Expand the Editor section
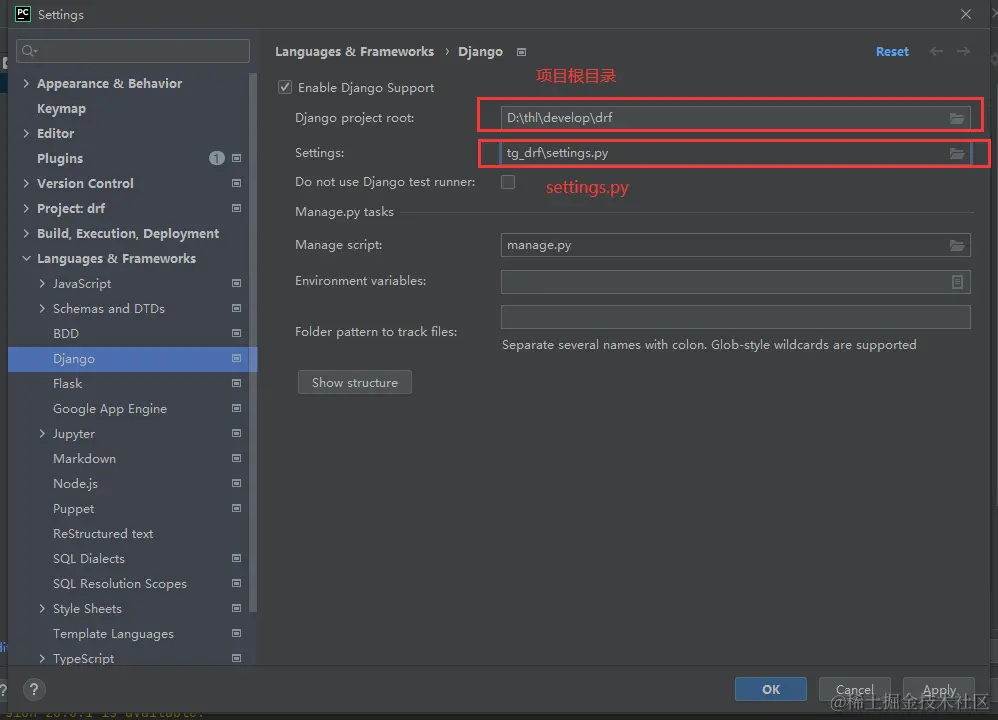This screenshot has height=720, width=998. 26,133
